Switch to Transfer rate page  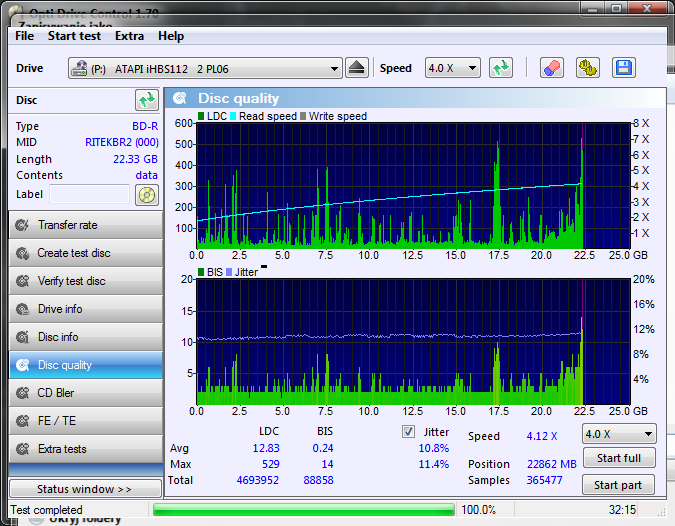tap(86, 225)
